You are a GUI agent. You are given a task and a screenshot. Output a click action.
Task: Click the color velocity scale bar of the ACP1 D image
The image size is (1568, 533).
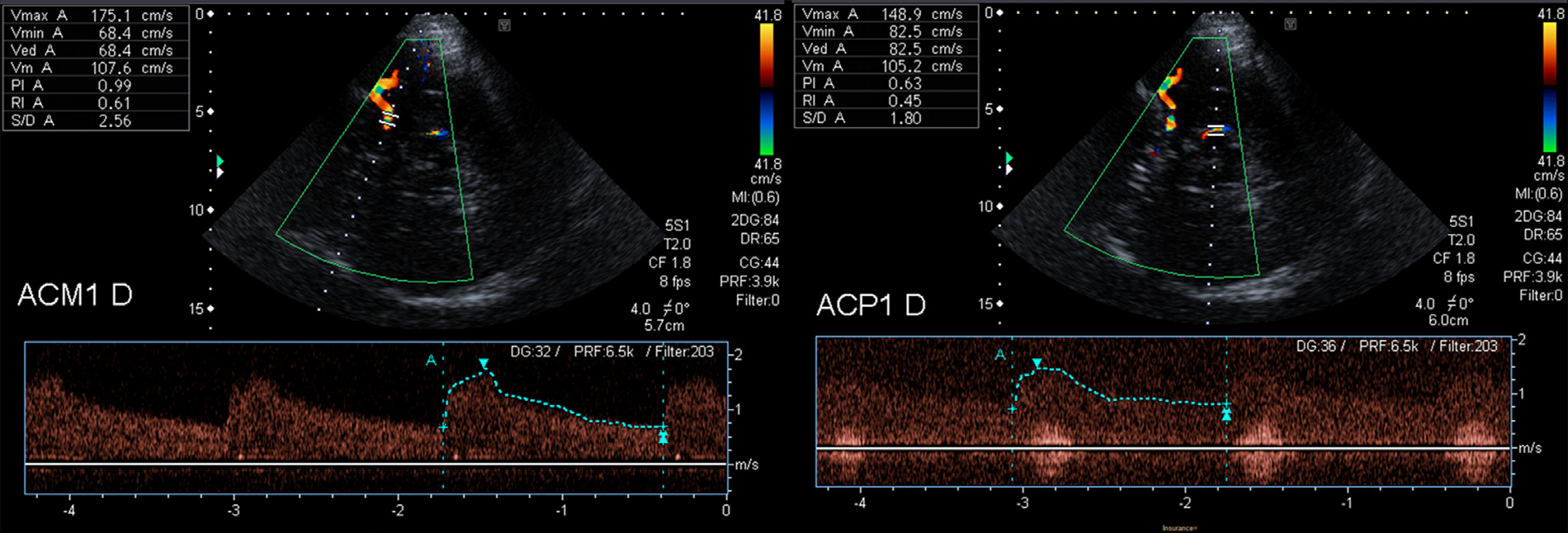1549,87
